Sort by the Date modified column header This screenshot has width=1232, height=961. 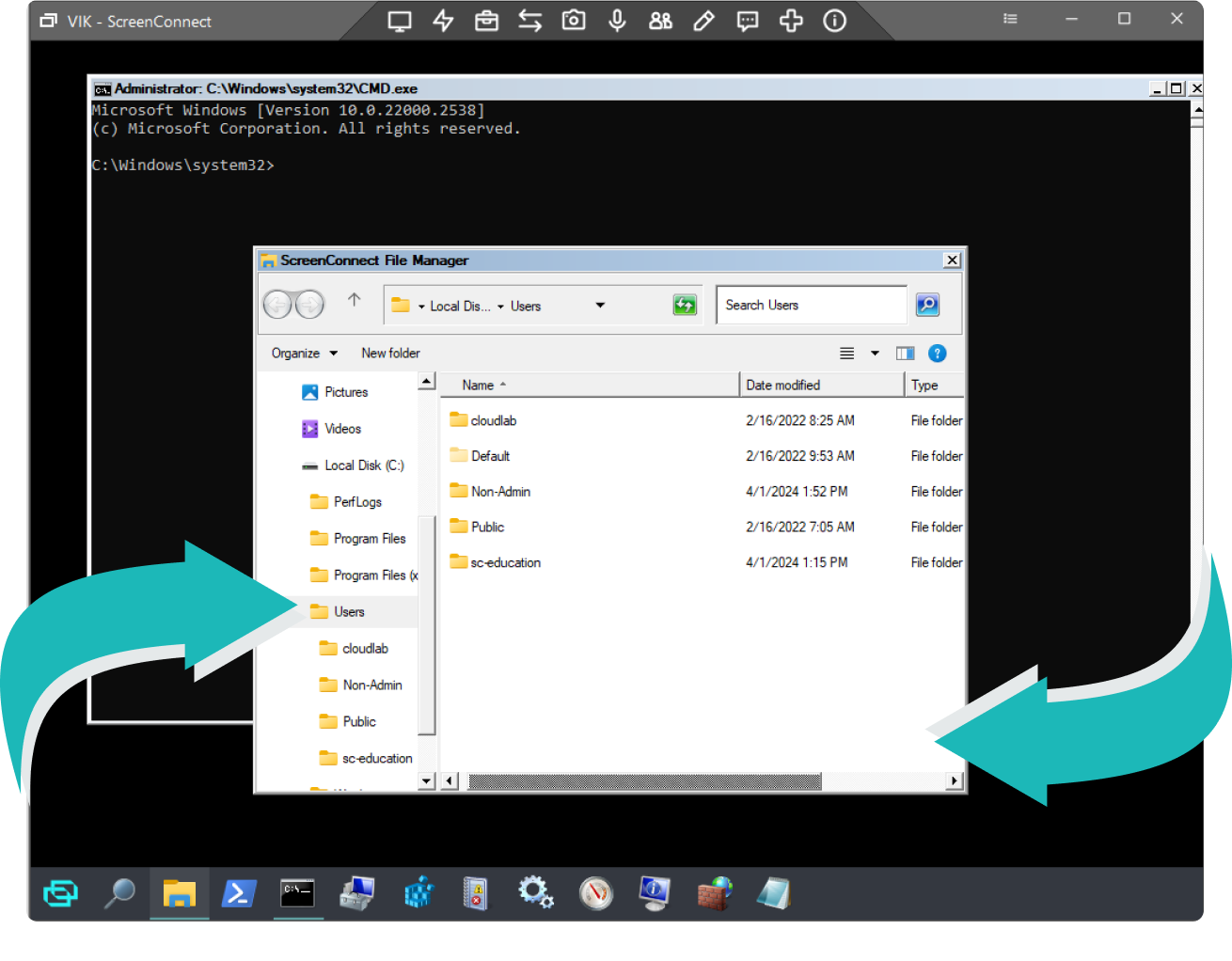point(822,385)
